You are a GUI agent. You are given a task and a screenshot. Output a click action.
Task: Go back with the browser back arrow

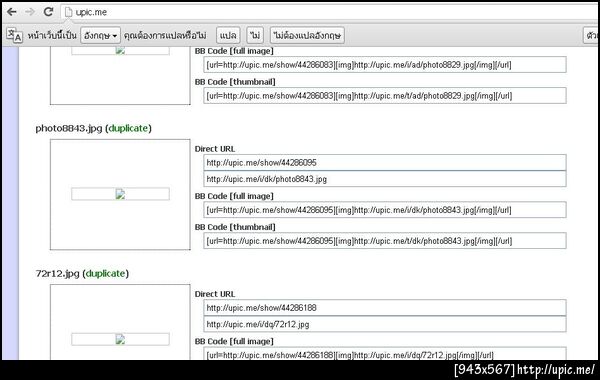[12, 12]
